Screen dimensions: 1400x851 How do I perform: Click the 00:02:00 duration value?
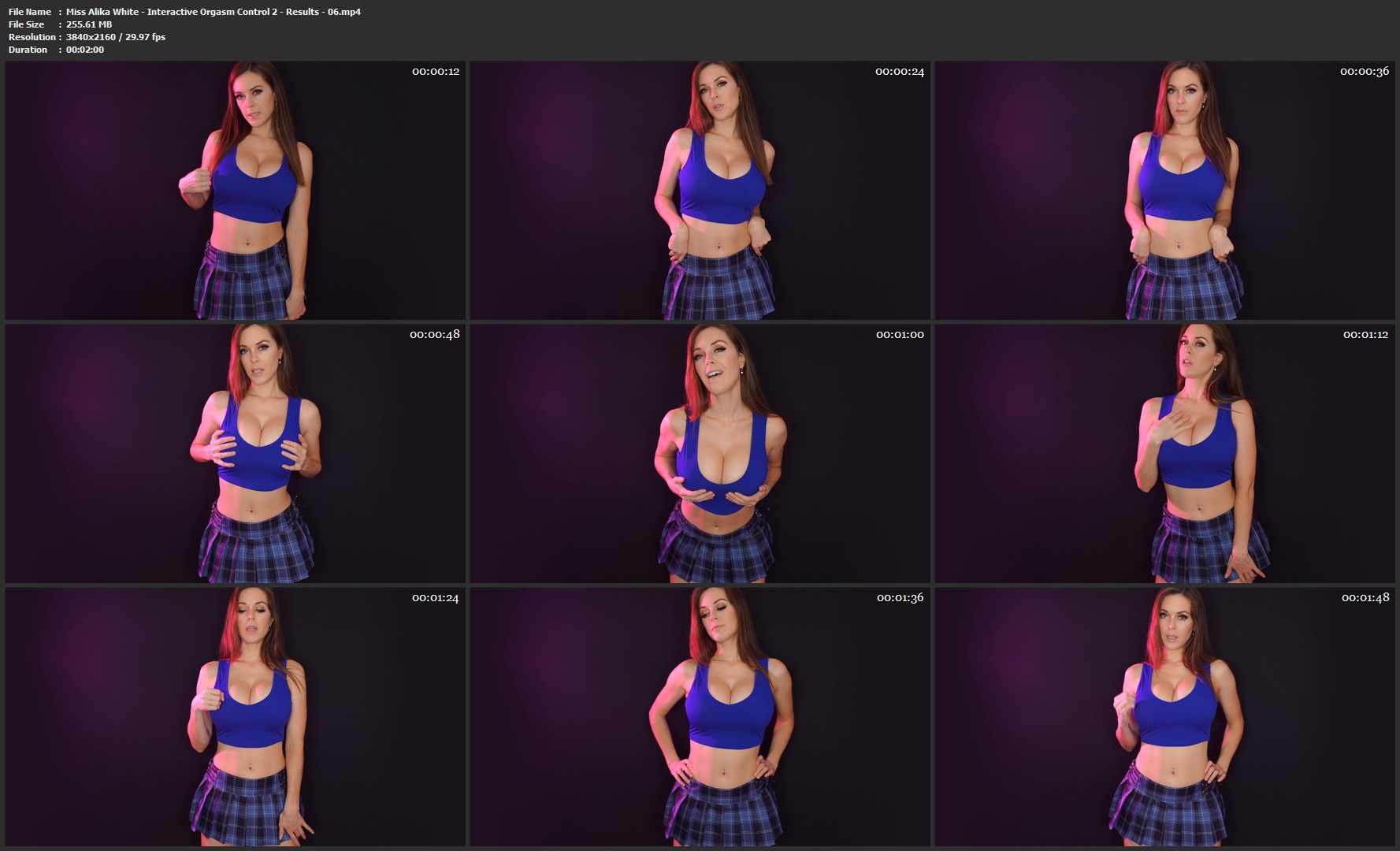[x=85, y=50]
